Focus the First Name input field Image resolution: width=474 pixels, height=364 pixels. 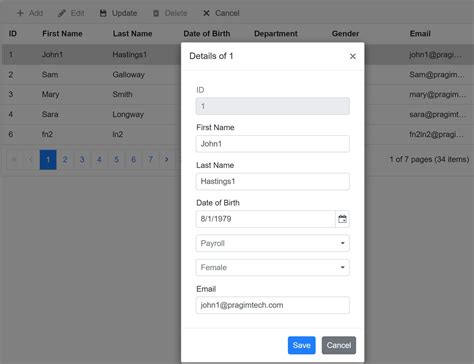(273, 144)
